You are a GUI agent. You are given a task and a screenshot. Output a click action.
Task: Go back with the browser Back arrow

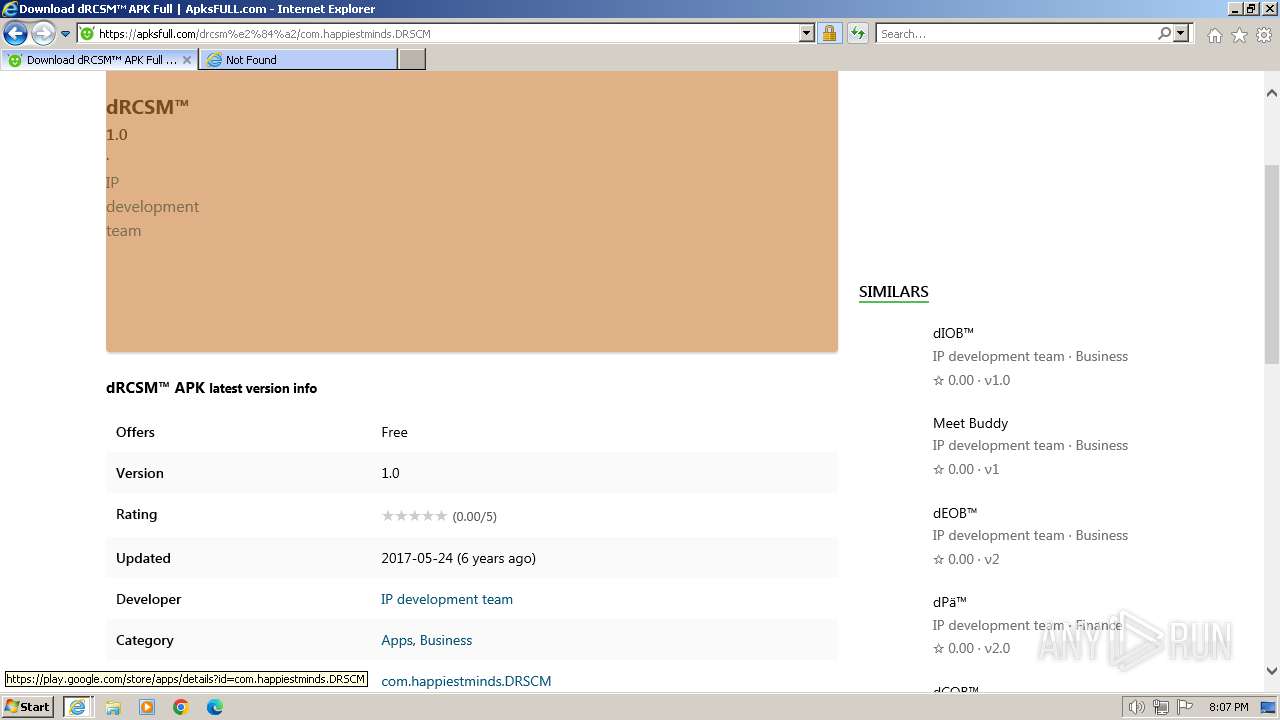[x=15, y=34]
